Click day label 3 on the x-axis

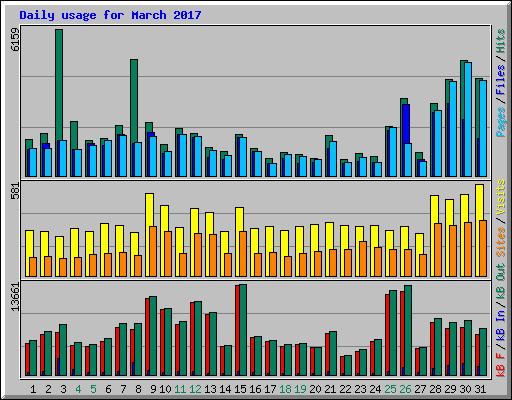pos(63,389)
